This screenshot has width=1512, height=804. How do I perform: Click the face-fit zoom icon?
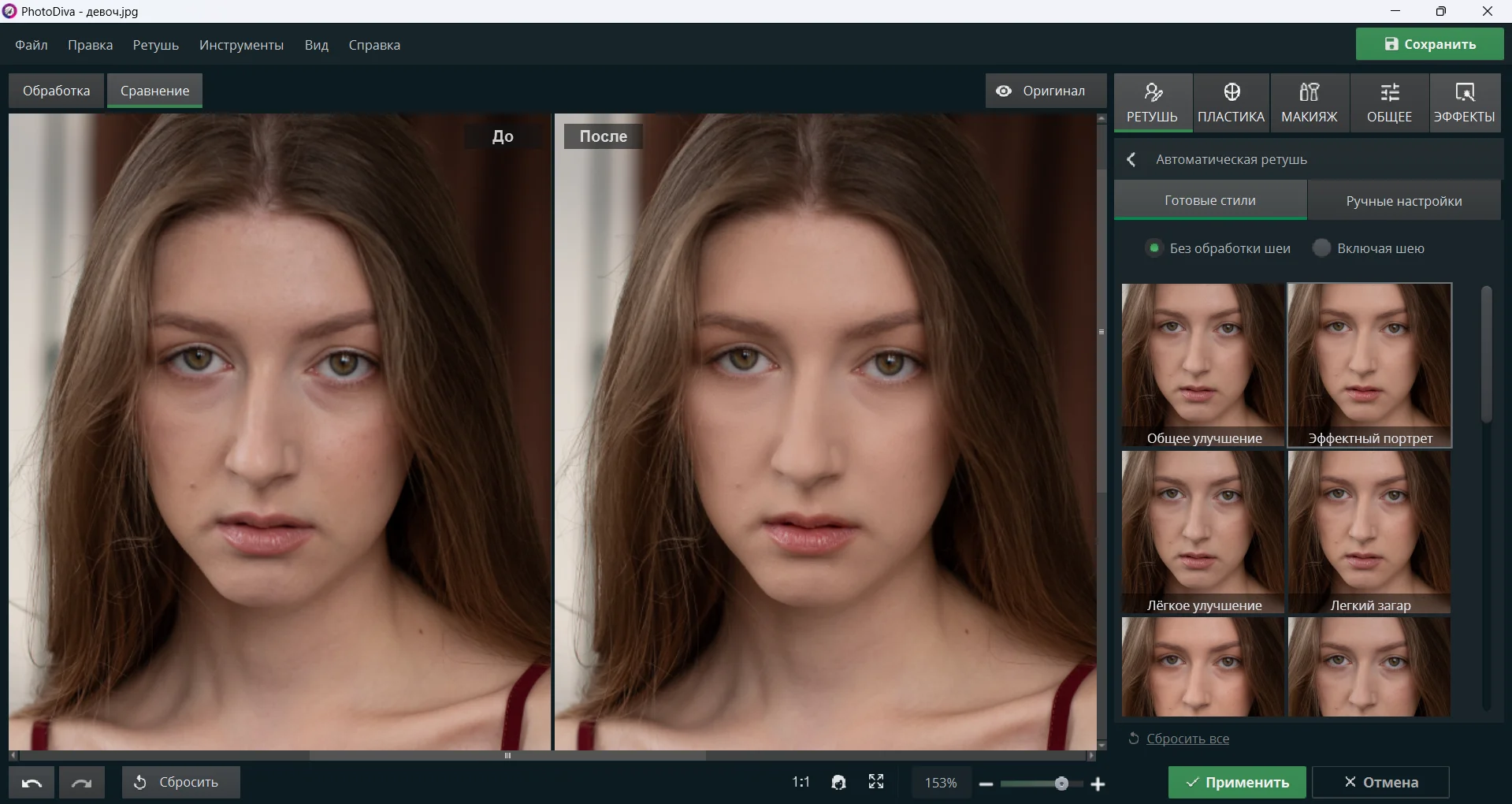838,782
